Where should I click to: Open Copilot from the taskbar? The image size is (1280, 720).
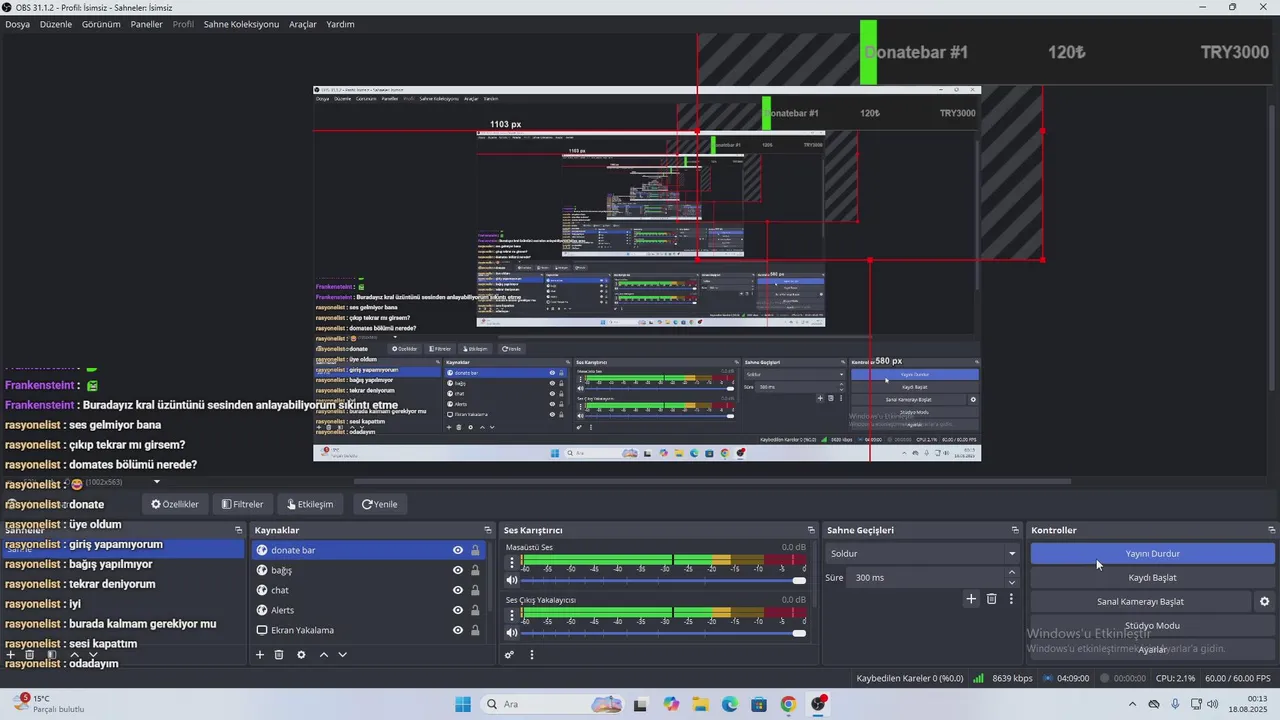[x=671, y=704]
